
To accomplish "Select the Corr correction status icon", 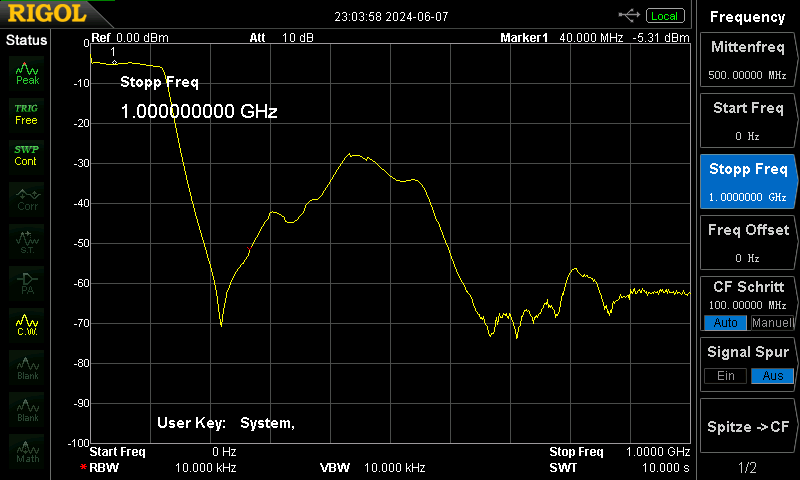I will click(x=27, y=199).
